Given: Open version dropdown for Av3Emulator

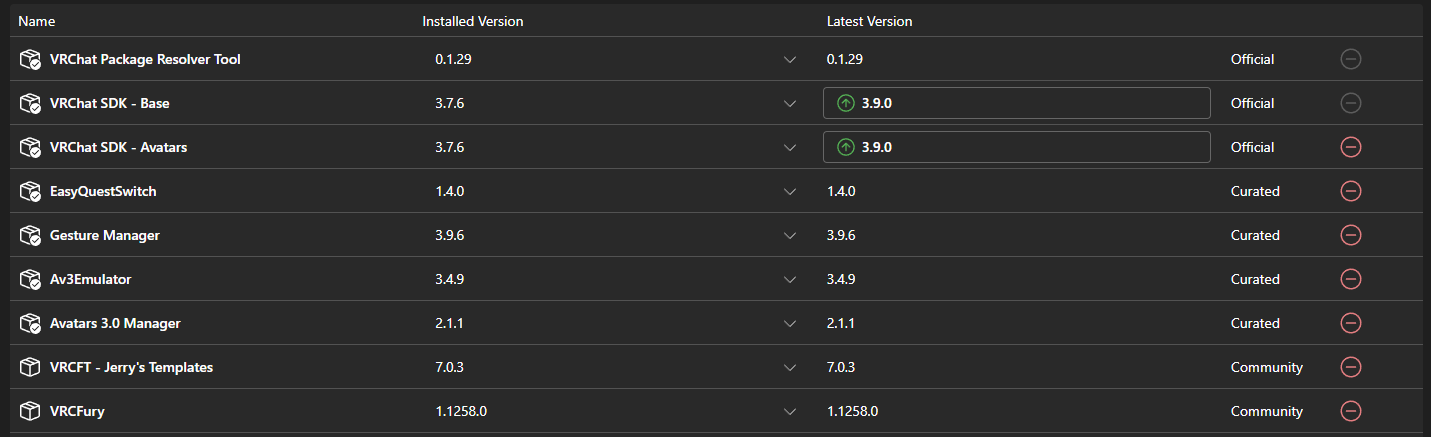Looking at the screenshot, I should click(790, 279).
